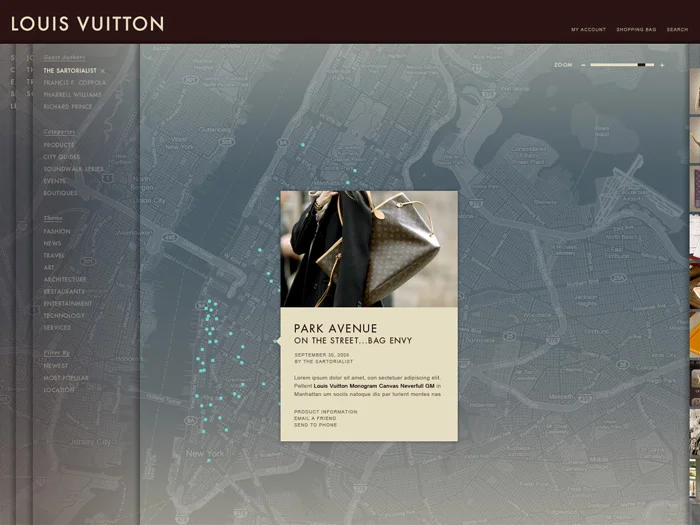Sort by Newest
Image resolution: width=700 pixels, height=525 pixels.
(56, 366)
